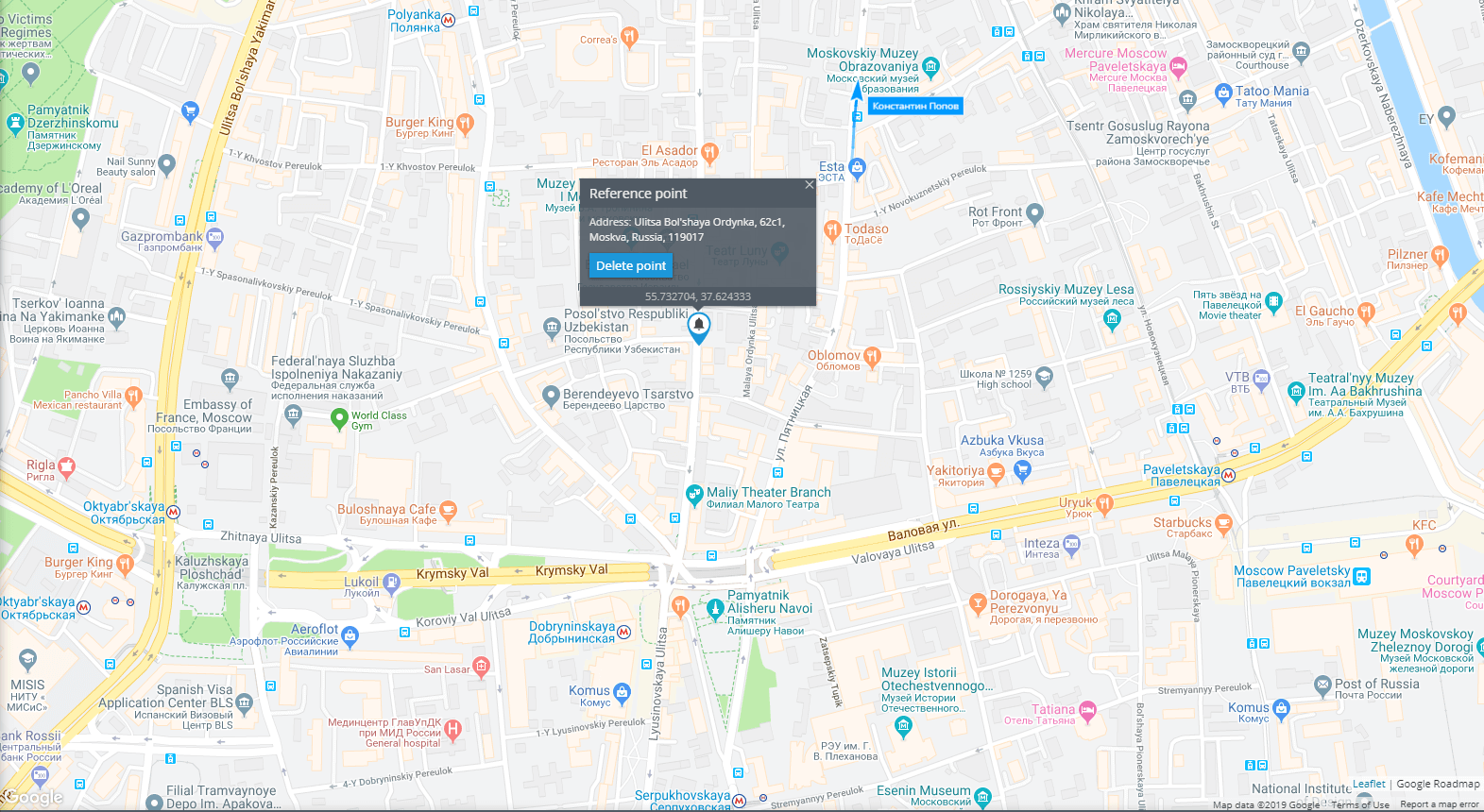Click the El Gaucho restaurant pin
This screenshot has width=1484, height=812.
pos(1365,312)
